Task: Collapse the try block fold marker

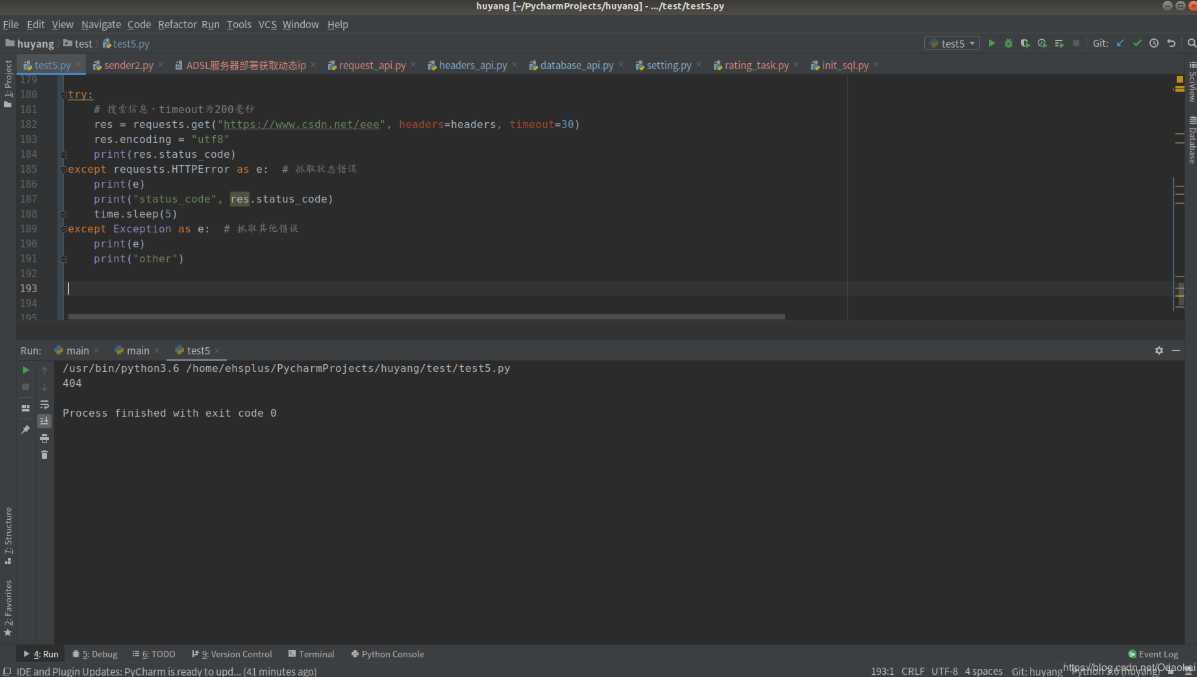Action: click(63, 95)
